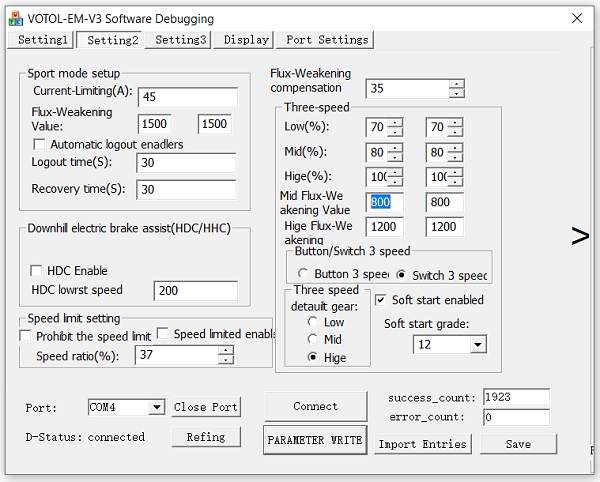Click the Import Entries button
The image size is (600, 482).
point(422,444)
